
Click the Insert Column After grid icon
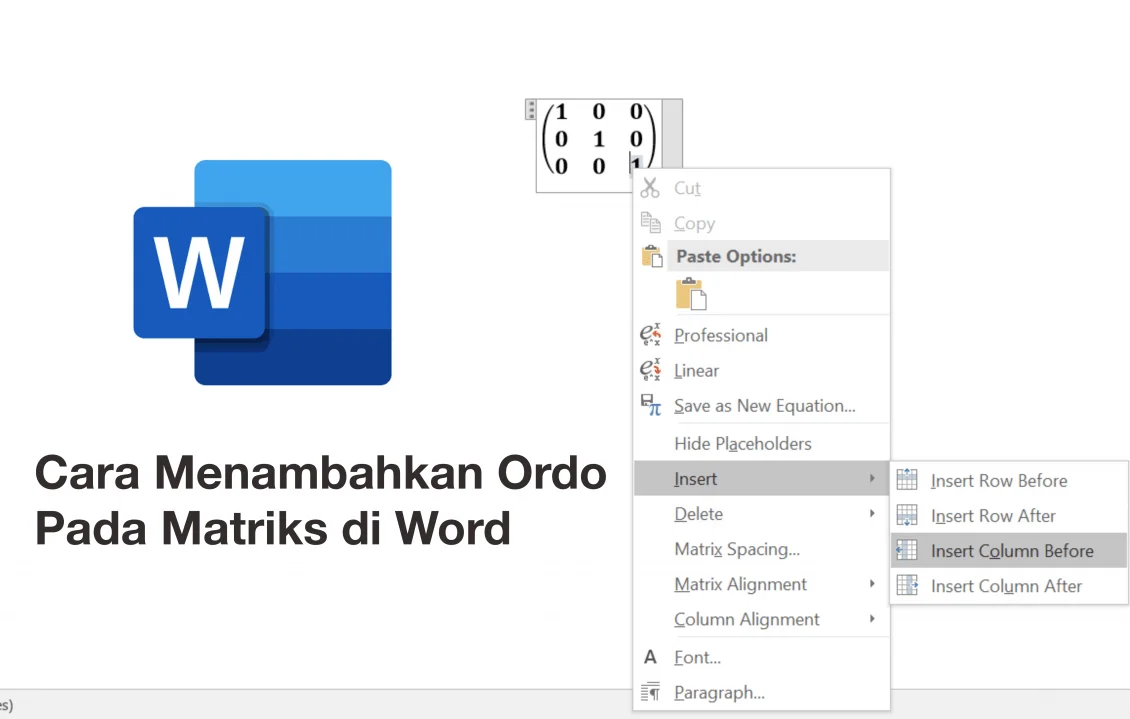[907, 586]
